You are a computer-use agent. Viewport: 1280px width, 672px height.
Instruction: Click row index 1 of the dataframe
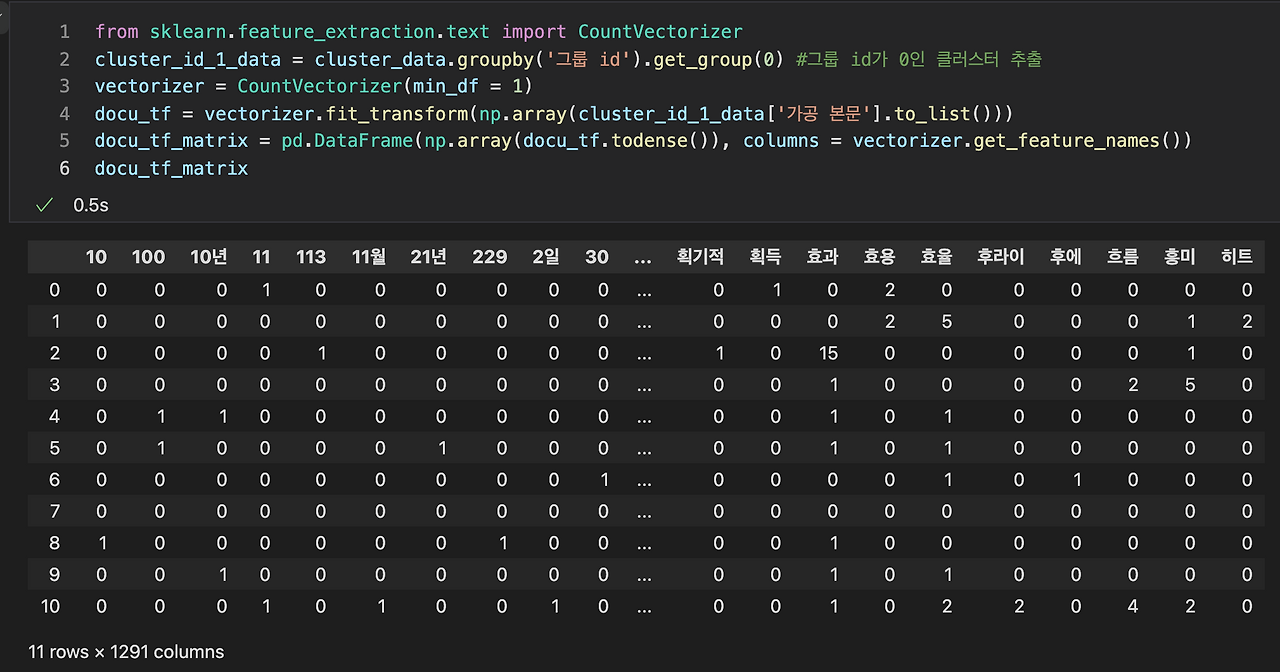[55, 322]
